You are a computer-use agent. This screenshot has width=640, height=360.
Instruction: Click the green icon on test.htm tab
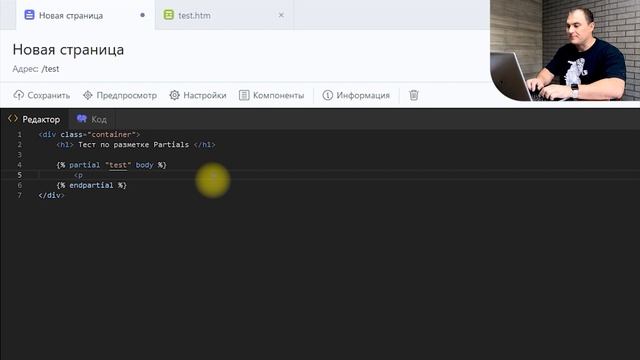click(169, 15)
